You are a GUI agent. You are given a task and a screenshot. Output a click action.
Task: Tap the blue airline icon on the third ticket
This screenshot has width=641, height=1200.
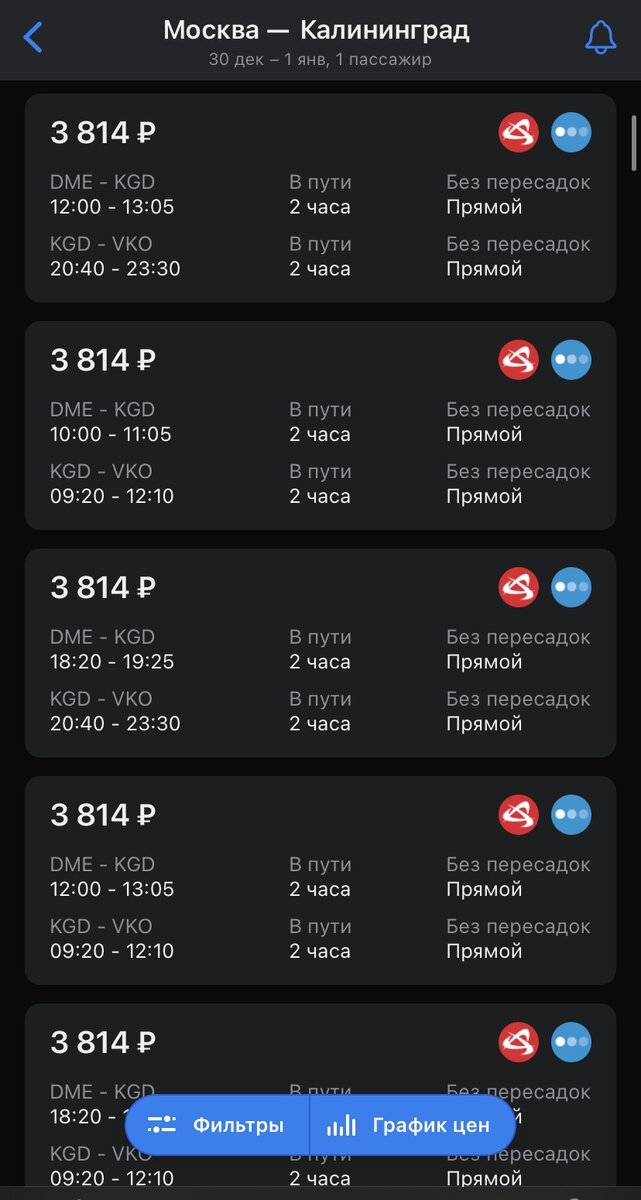point(571,587)
